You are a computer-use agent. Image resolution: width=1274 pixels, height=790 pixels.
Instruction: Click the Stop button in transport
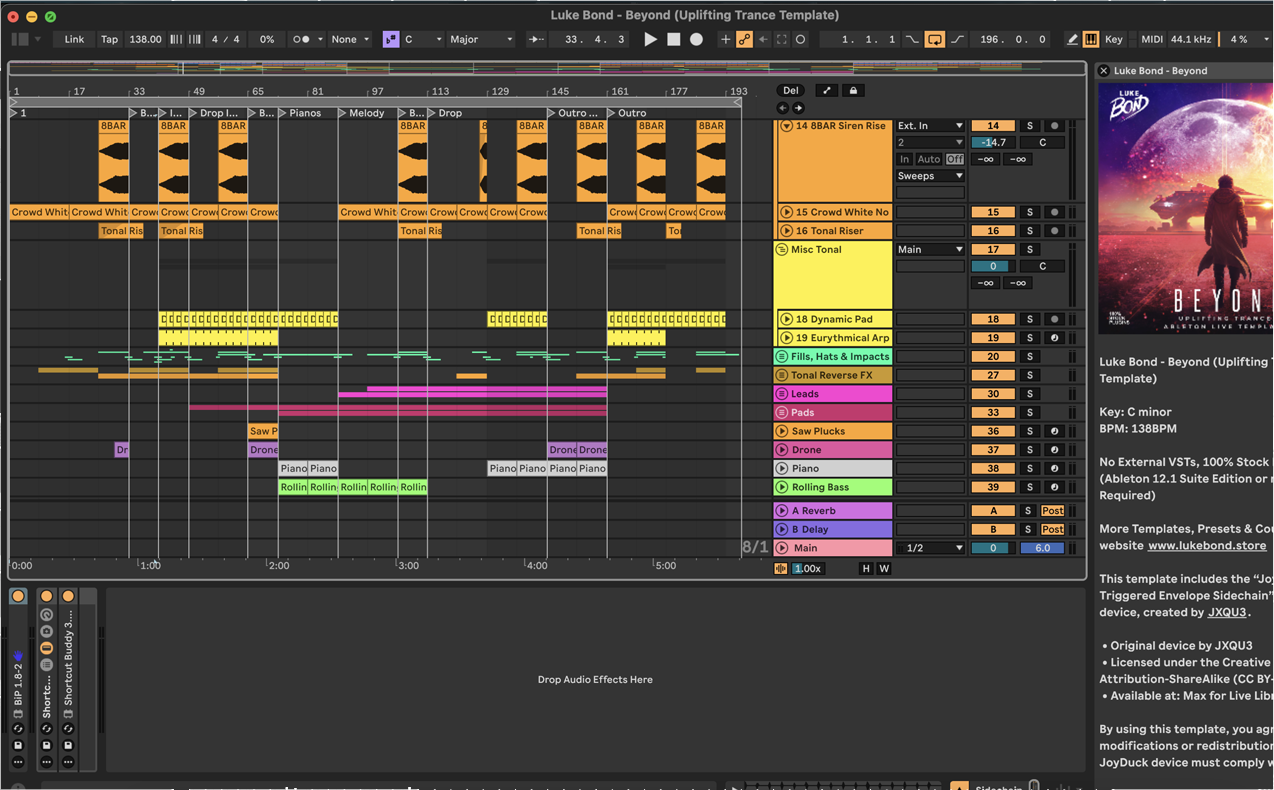point(673,39)
